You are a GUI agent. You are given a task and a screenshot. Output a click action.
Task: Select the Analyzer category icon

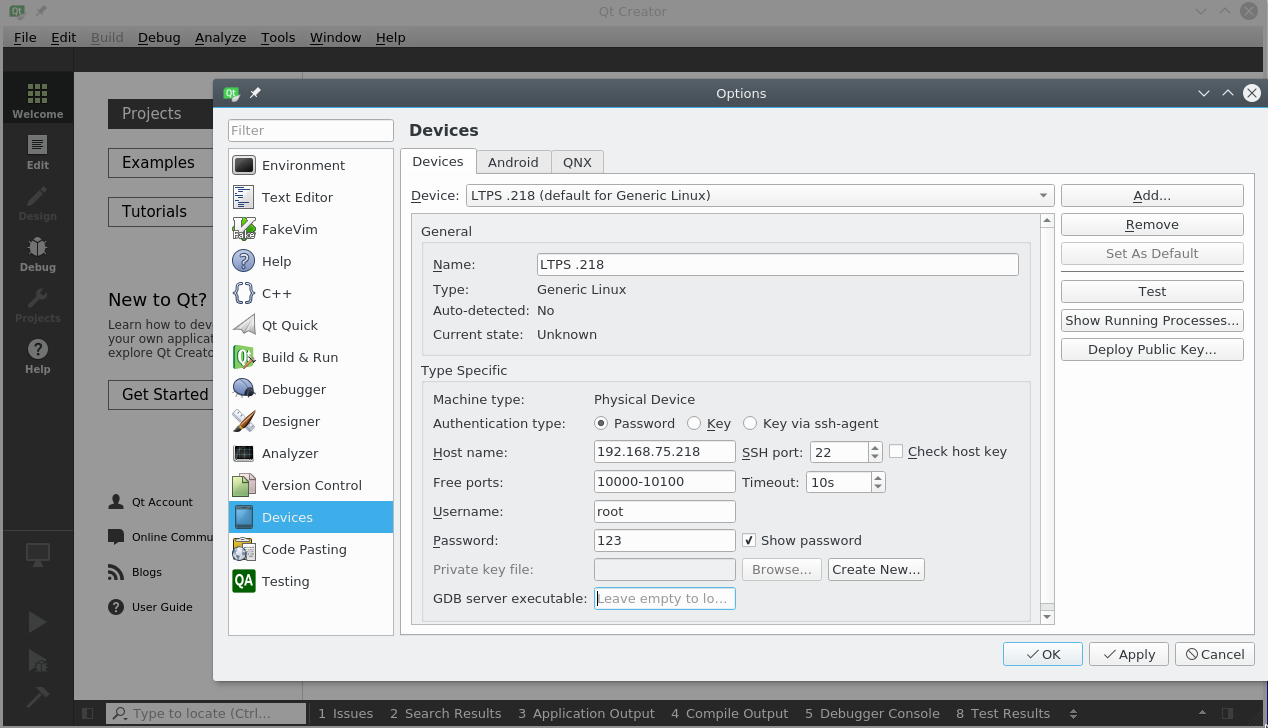(244, 453)
